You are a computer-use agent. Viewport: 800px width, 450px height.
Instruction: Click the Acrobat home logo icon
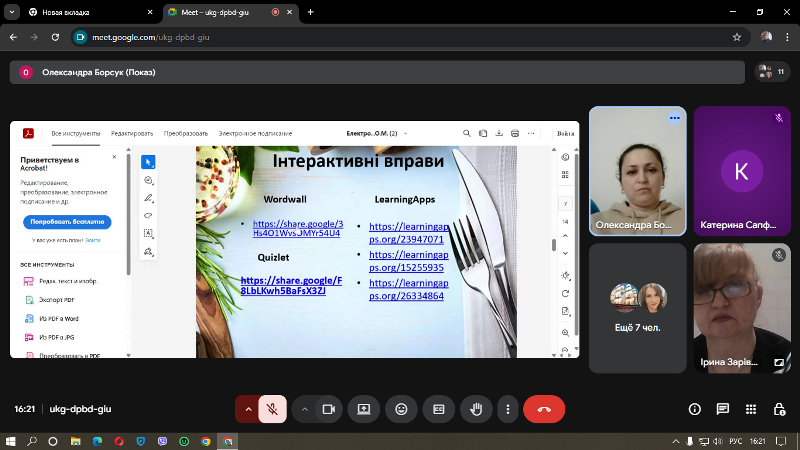click(x=29, y=133)
